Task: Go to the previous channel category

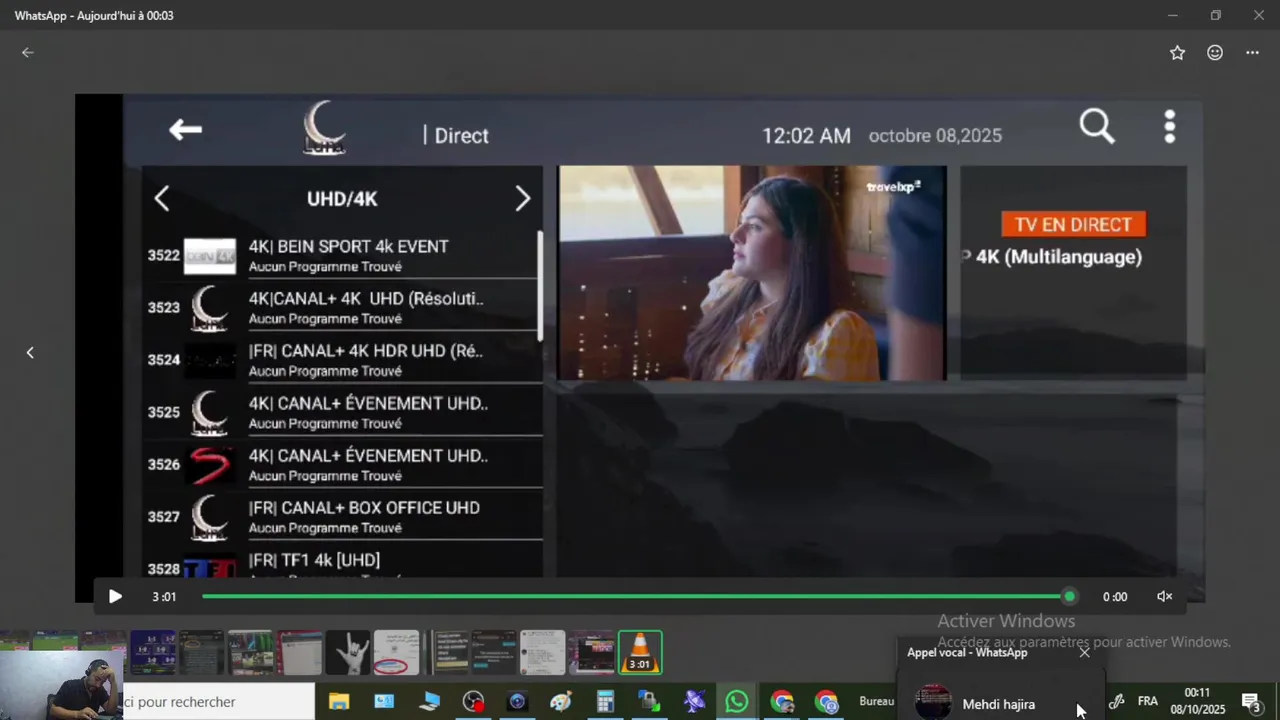Action: [162, 199]
